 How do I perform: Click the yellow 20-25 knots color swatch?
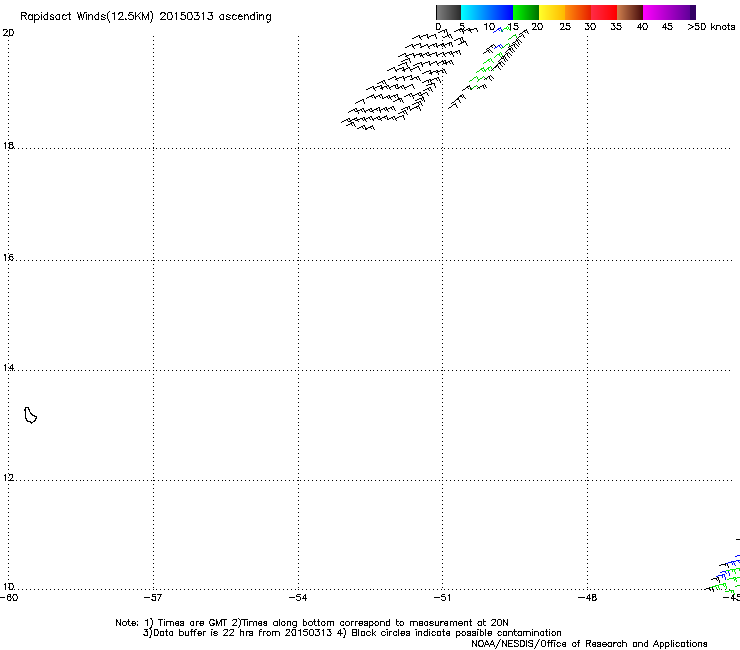(x=552, y=12)
